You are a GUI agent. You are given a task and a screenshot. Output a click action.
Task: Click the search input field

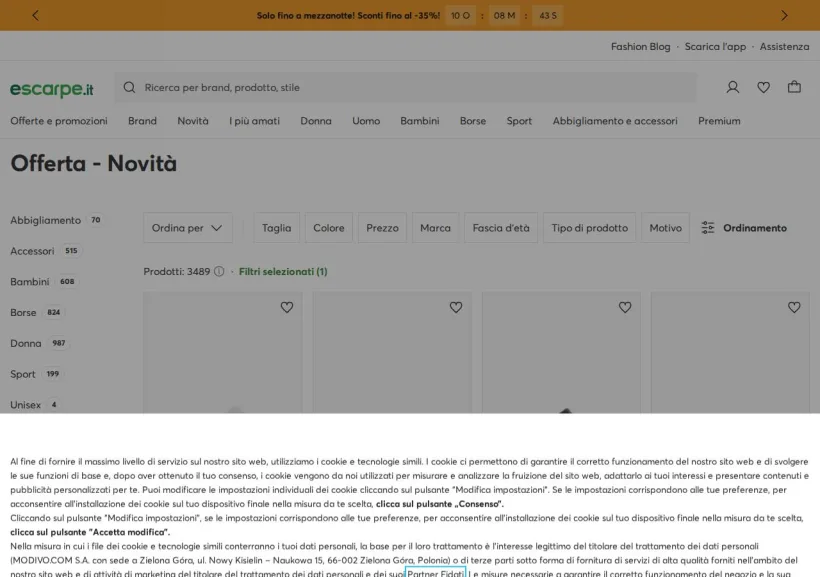[405, 87]
